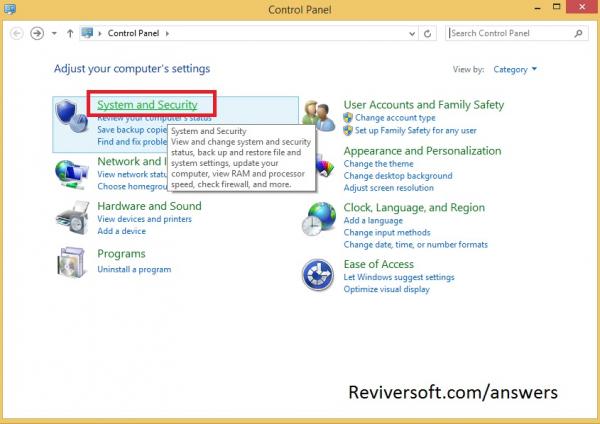Screen dimensions: 600x424
Task: Close the Control Panel window
Action: pos(582,7)
